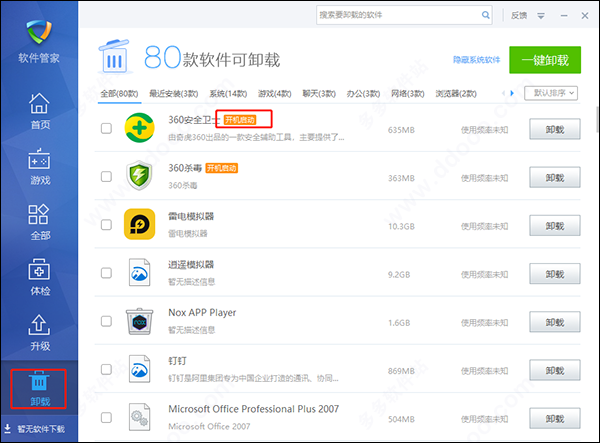Viewport: 600px width, 443px height.
Task: Tick the Nox APP Player checkbox
Action: point(106,321)
